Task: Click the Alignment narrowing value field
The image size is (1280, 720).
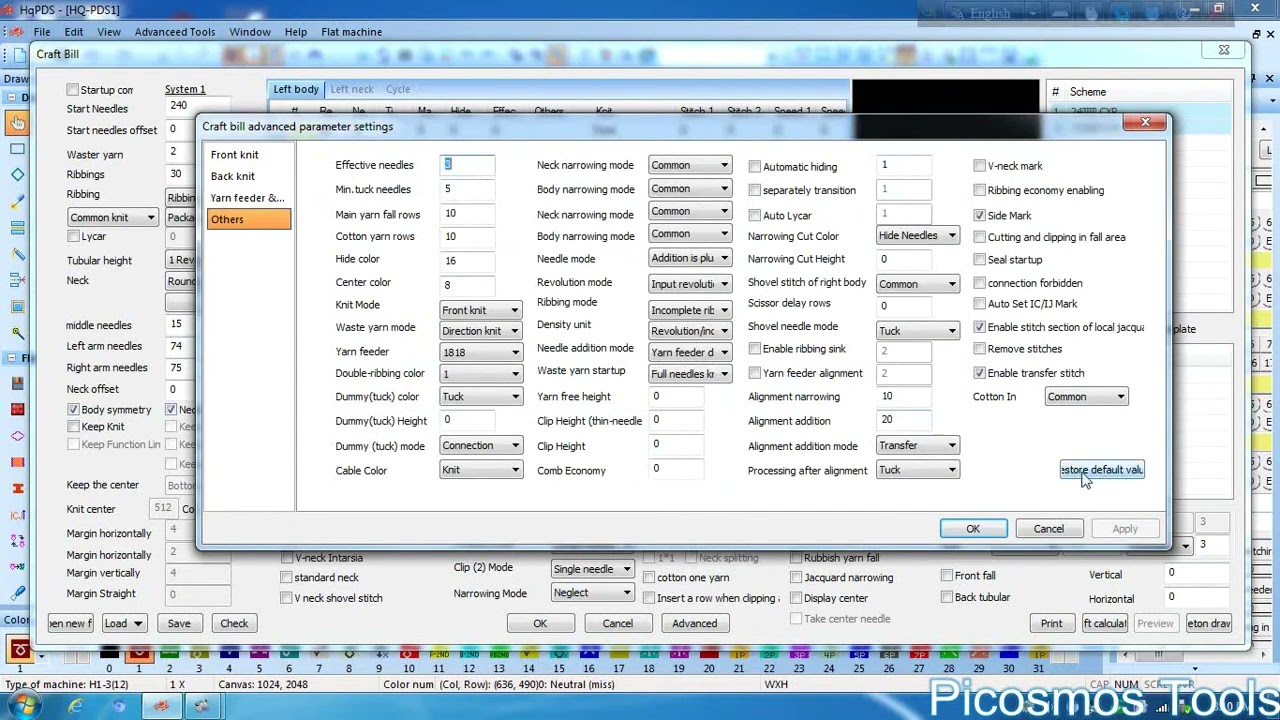Action: click(x=905, y=397)
